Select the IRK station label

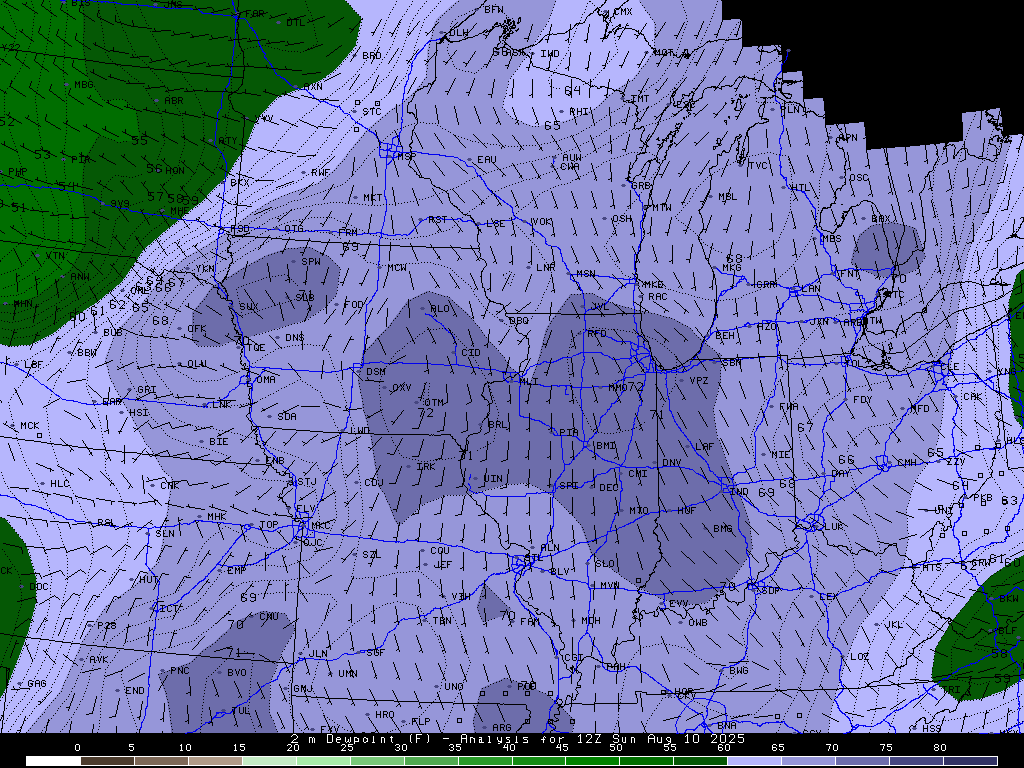[x=426, y=466]
